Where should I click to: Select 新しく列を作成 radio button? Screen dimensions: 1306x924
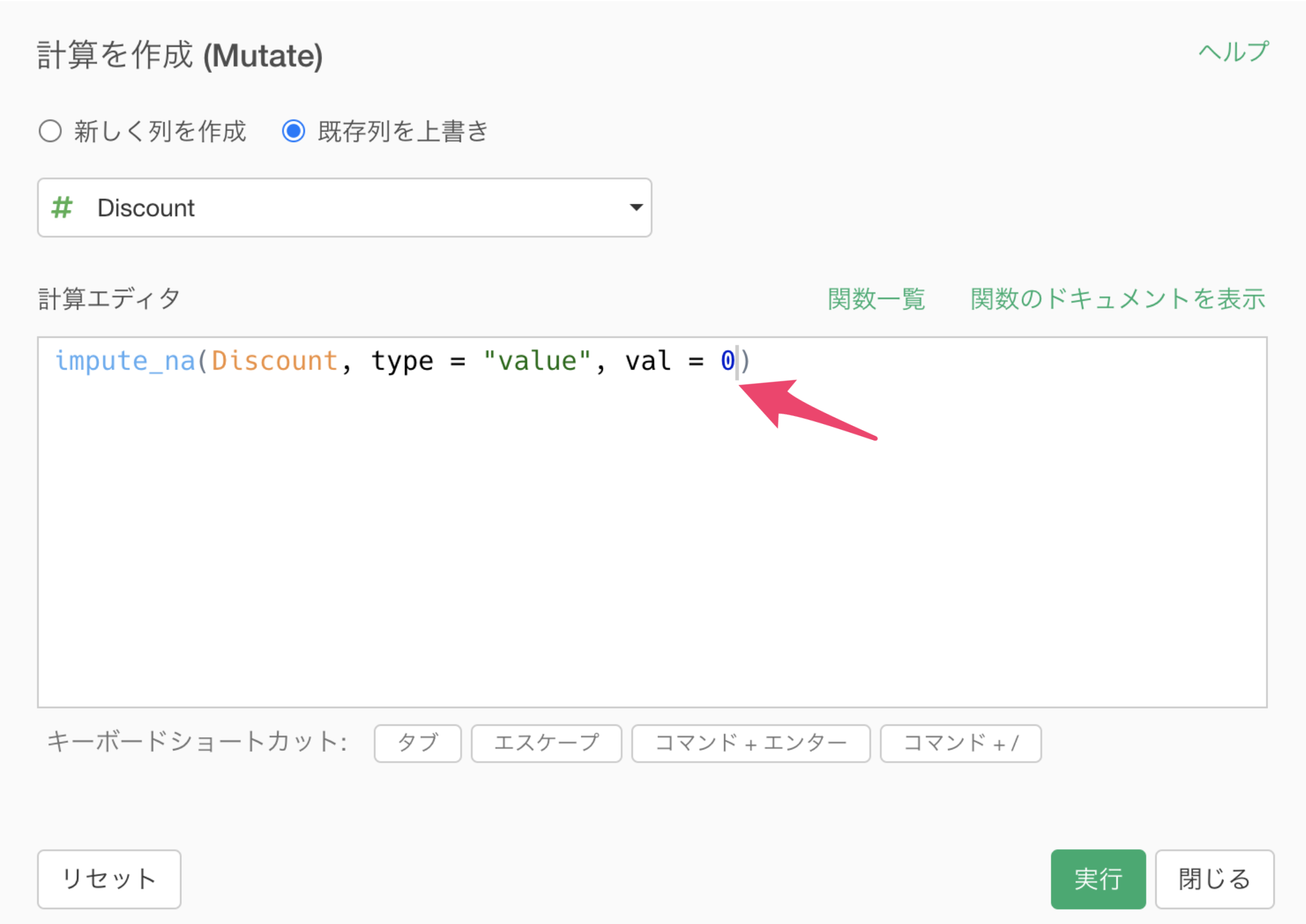[50, 131]
